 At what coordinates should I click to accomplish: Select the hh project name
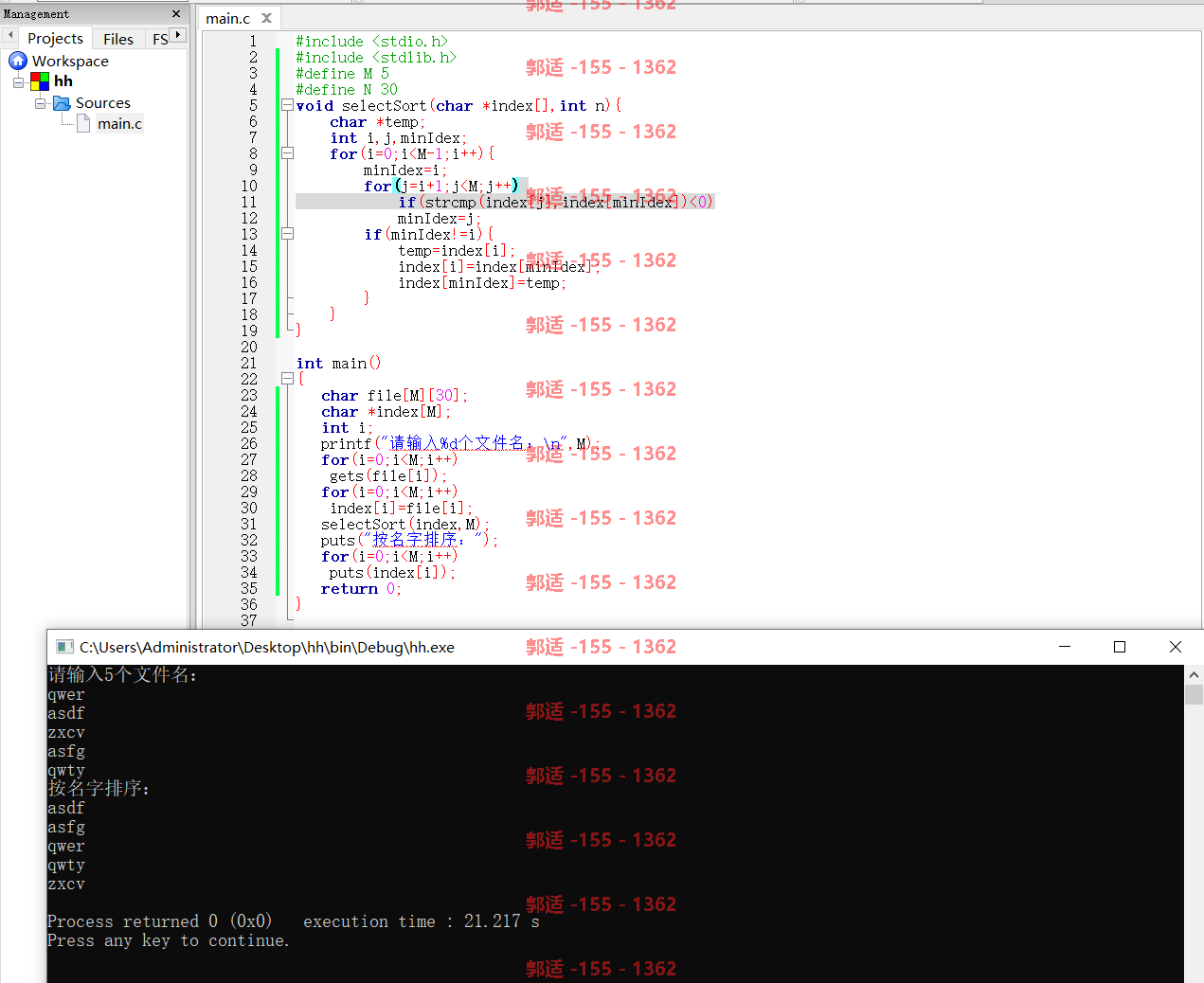point(63,81)
